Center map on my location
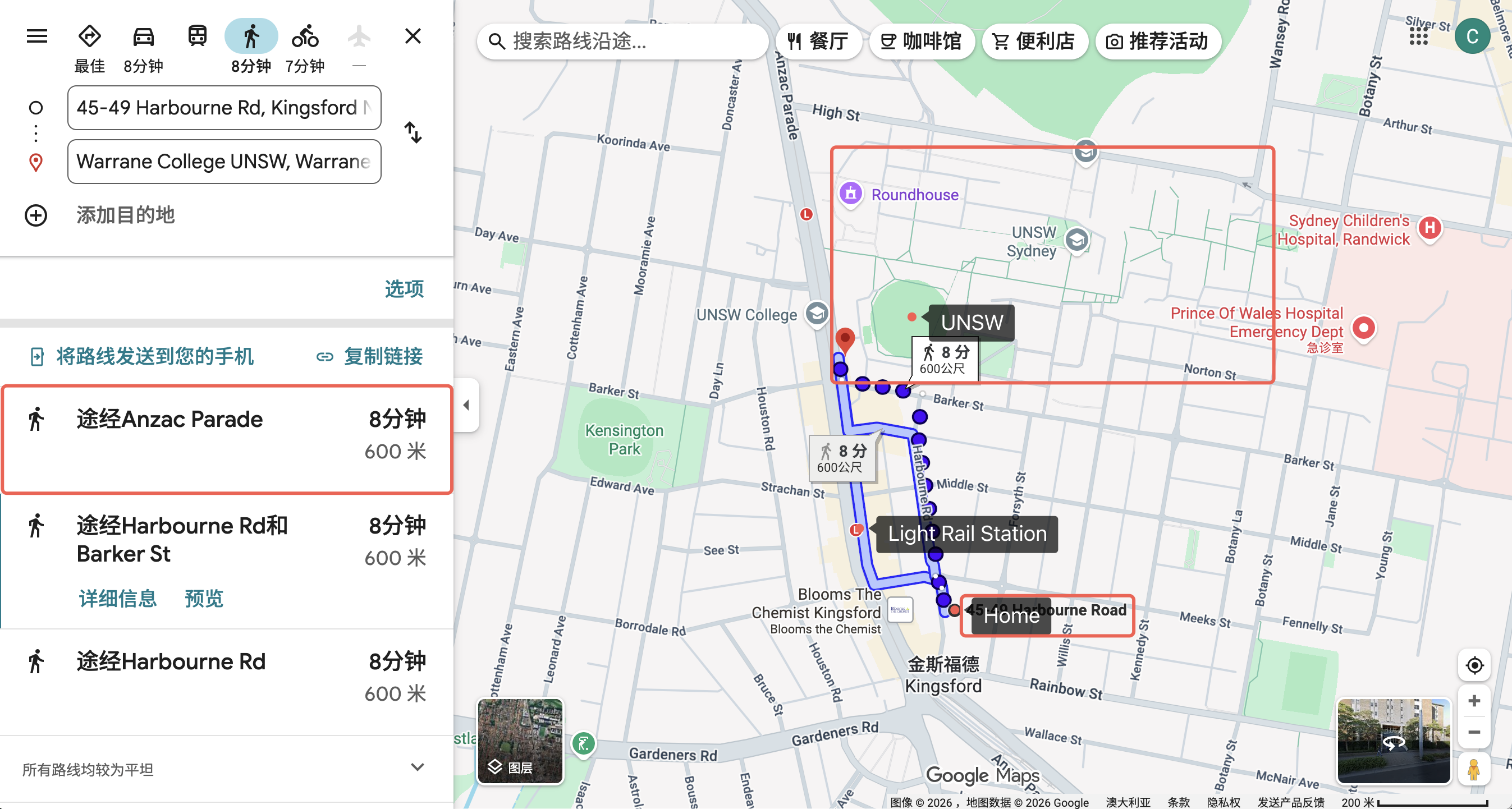 coord(1474,665)
